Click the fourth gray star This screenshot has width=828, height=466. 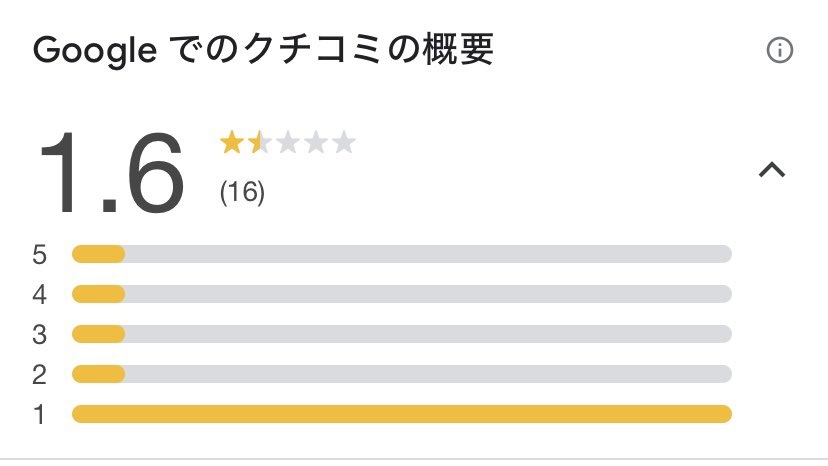pos(315,143)
